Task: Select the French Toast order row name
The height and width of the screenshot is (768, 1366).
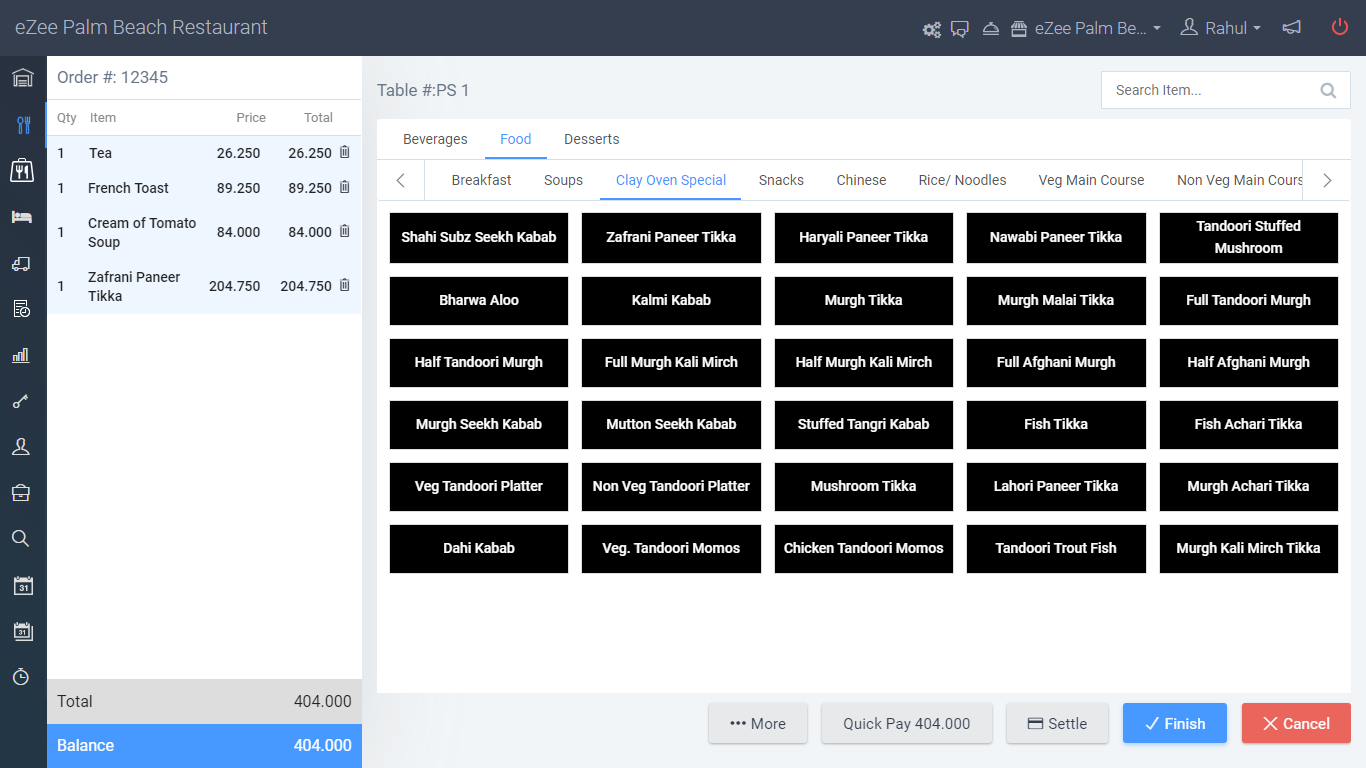Action: click(x=128, y=188)
